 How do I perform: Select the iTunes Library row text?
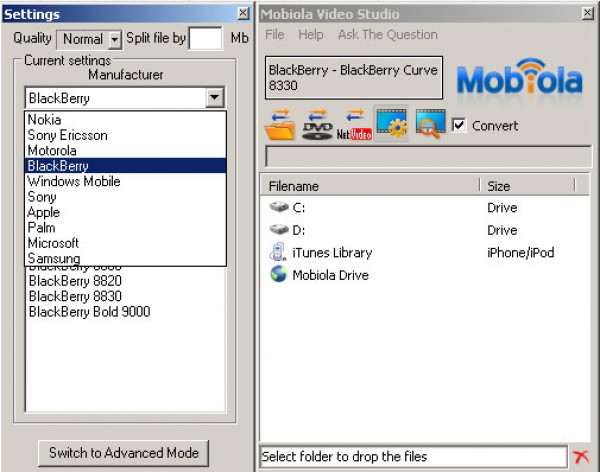click(332, 253)
